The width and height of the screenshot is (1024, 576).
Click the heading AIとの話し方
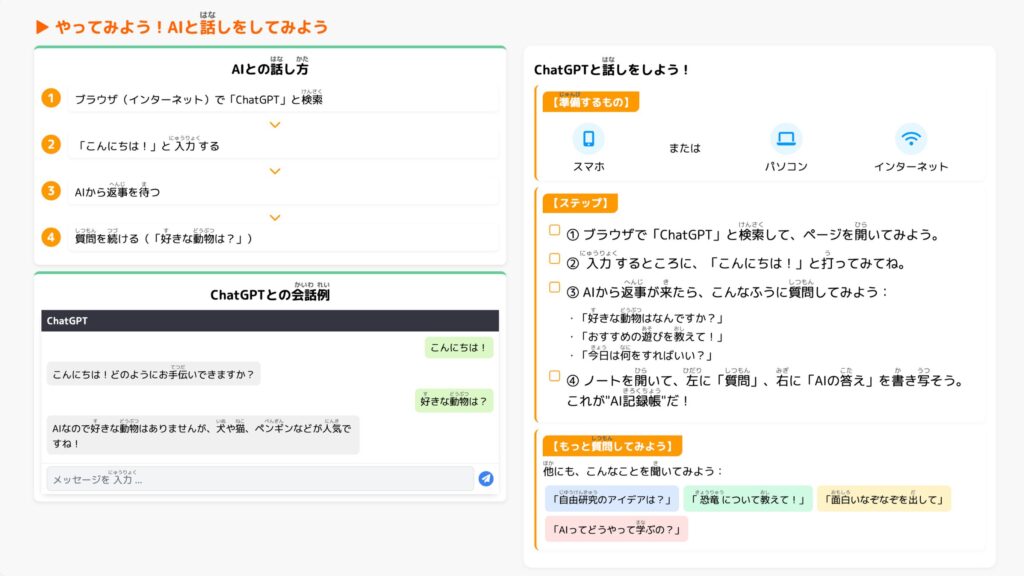[x=270, y=69]
